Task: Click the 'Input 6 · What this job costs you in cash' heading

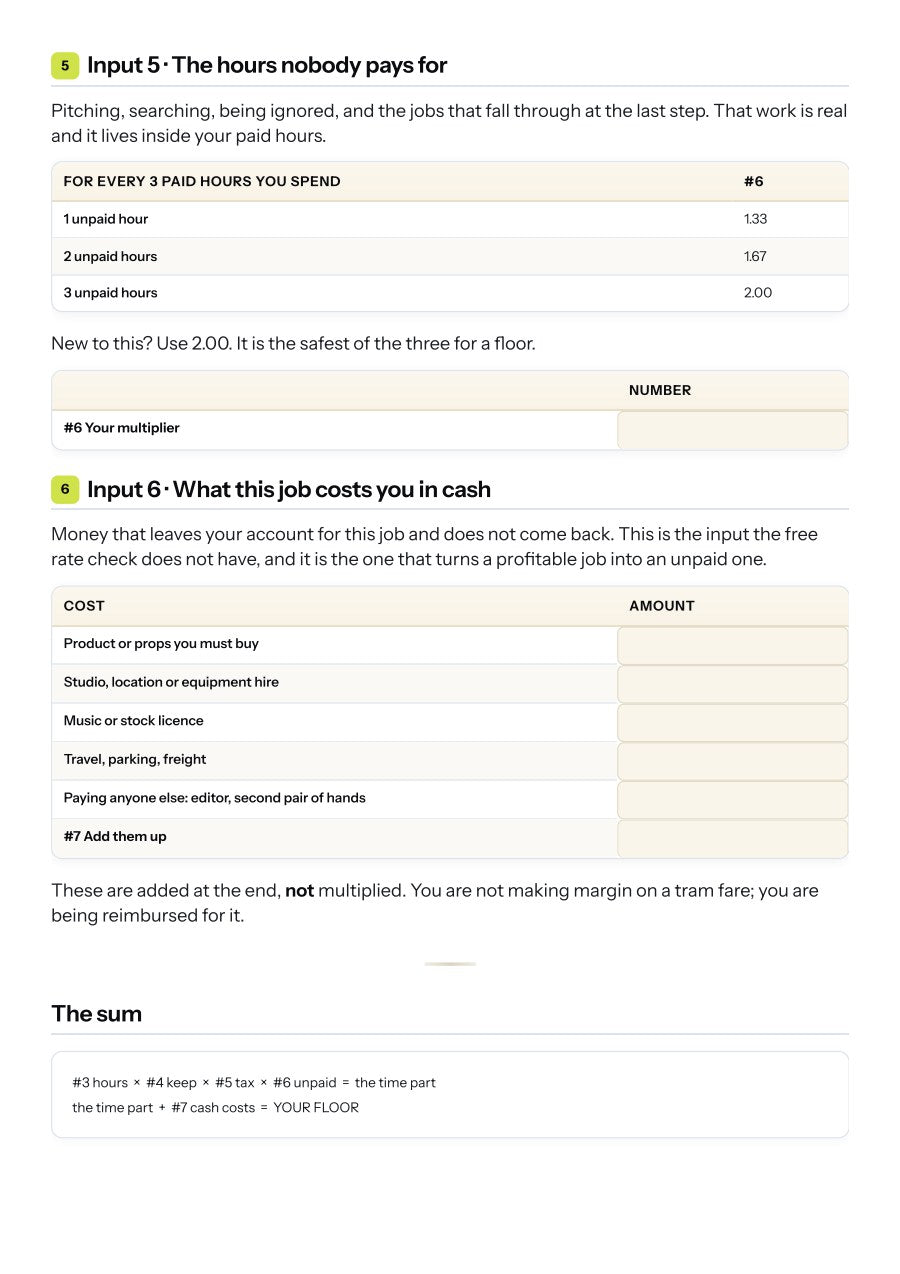Action: pyautogui.click(x=289, y=490)
